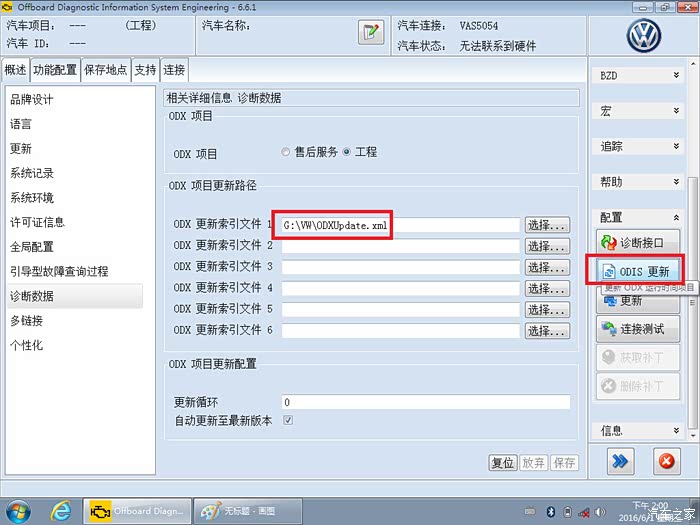Click 选择... for ODX 更新索引文件 6

click(547, 331)
